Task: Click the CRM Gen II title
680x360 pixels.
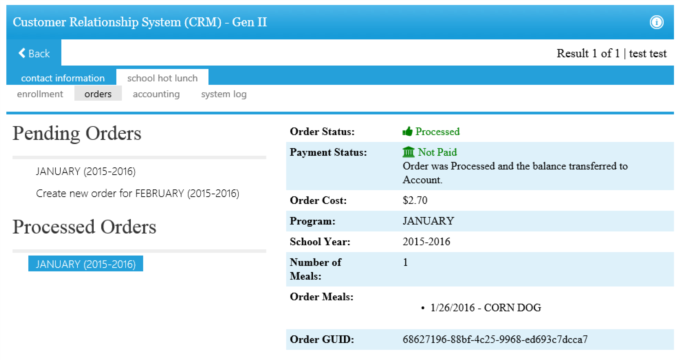Action: click(x=140, y=22)
